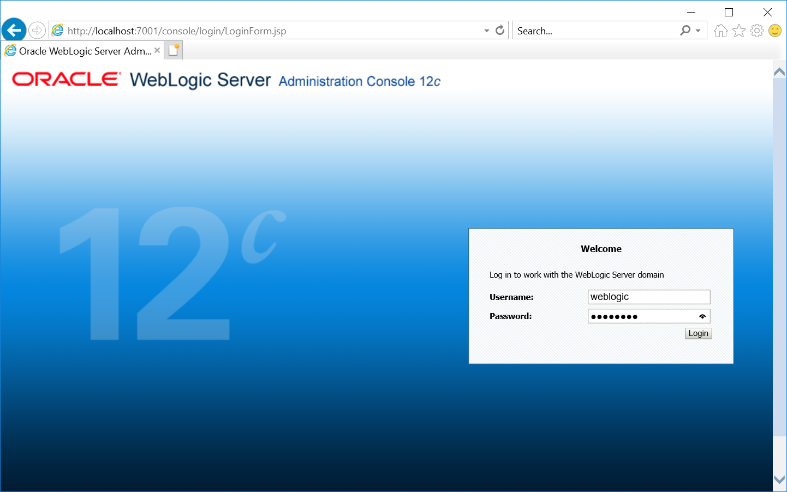This screenshot has height=492, width=787.
Task: Click the 'Username:' label
Action: click(x=511, y=297)
